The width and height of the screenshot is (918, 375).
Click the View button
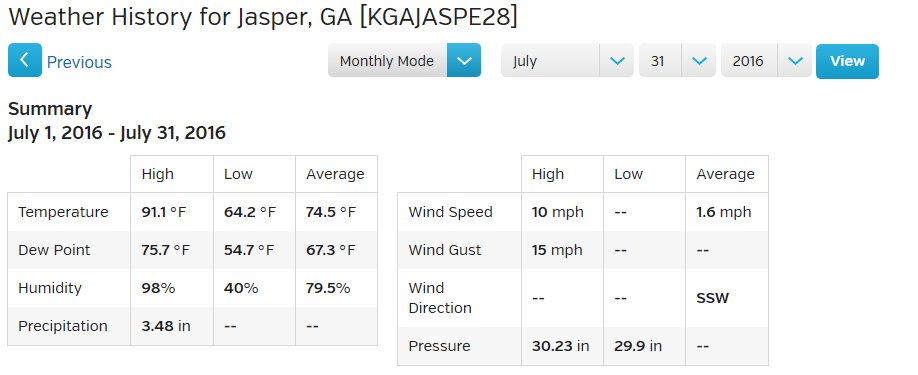pyautogui.click(x=847, y=61)
